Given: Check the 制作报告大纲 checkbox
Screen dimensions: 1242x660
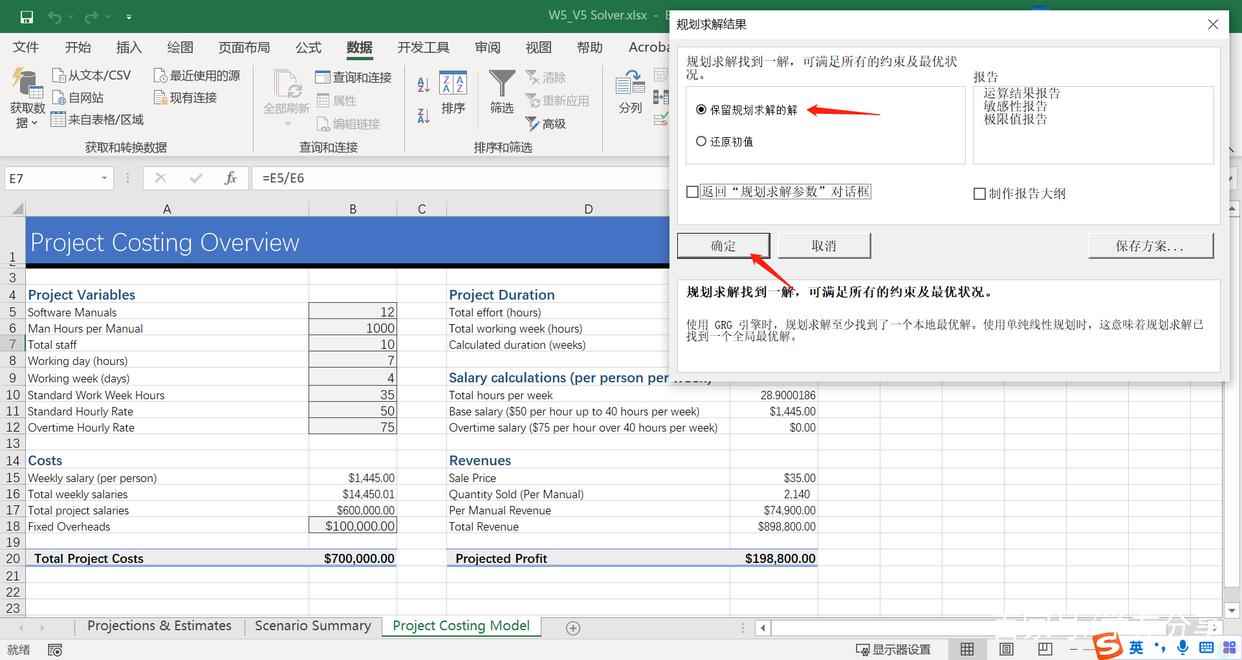Looking at the screenshot, I should tap(980, 194).
